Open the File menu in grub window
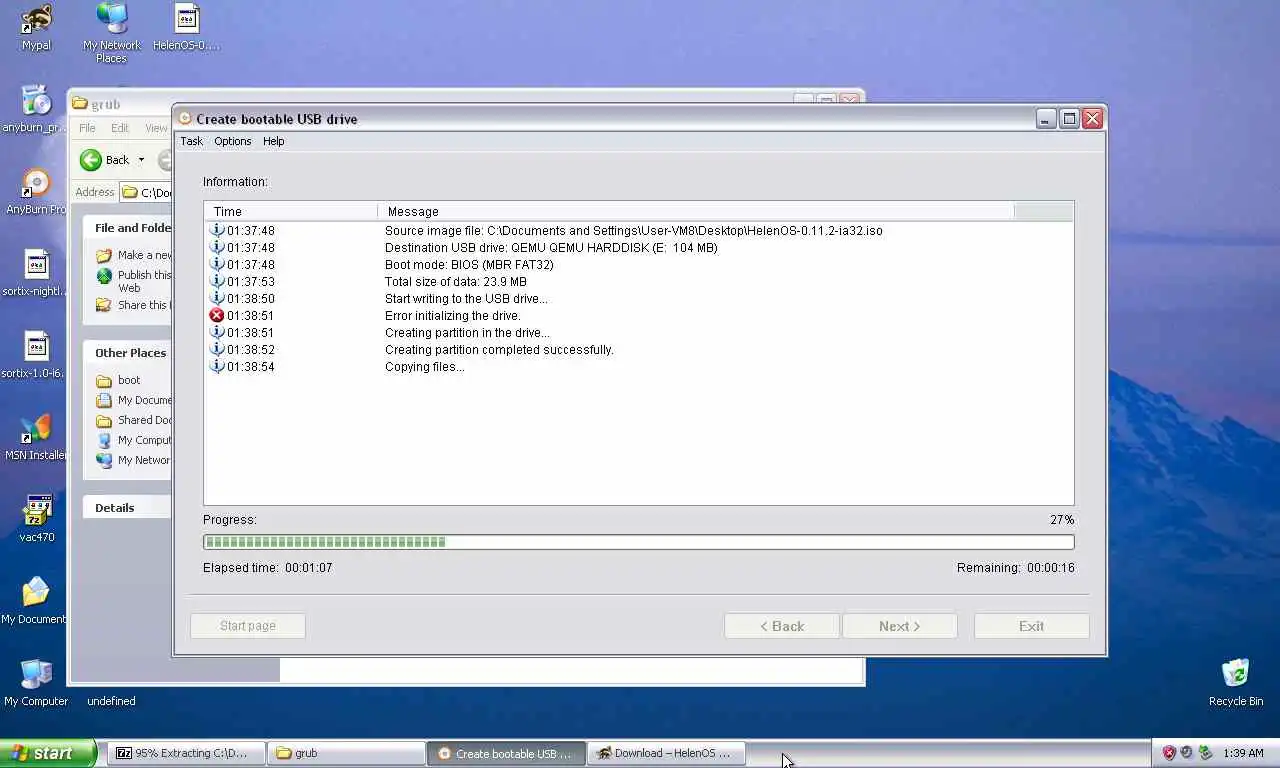 [x=87, y=128]
